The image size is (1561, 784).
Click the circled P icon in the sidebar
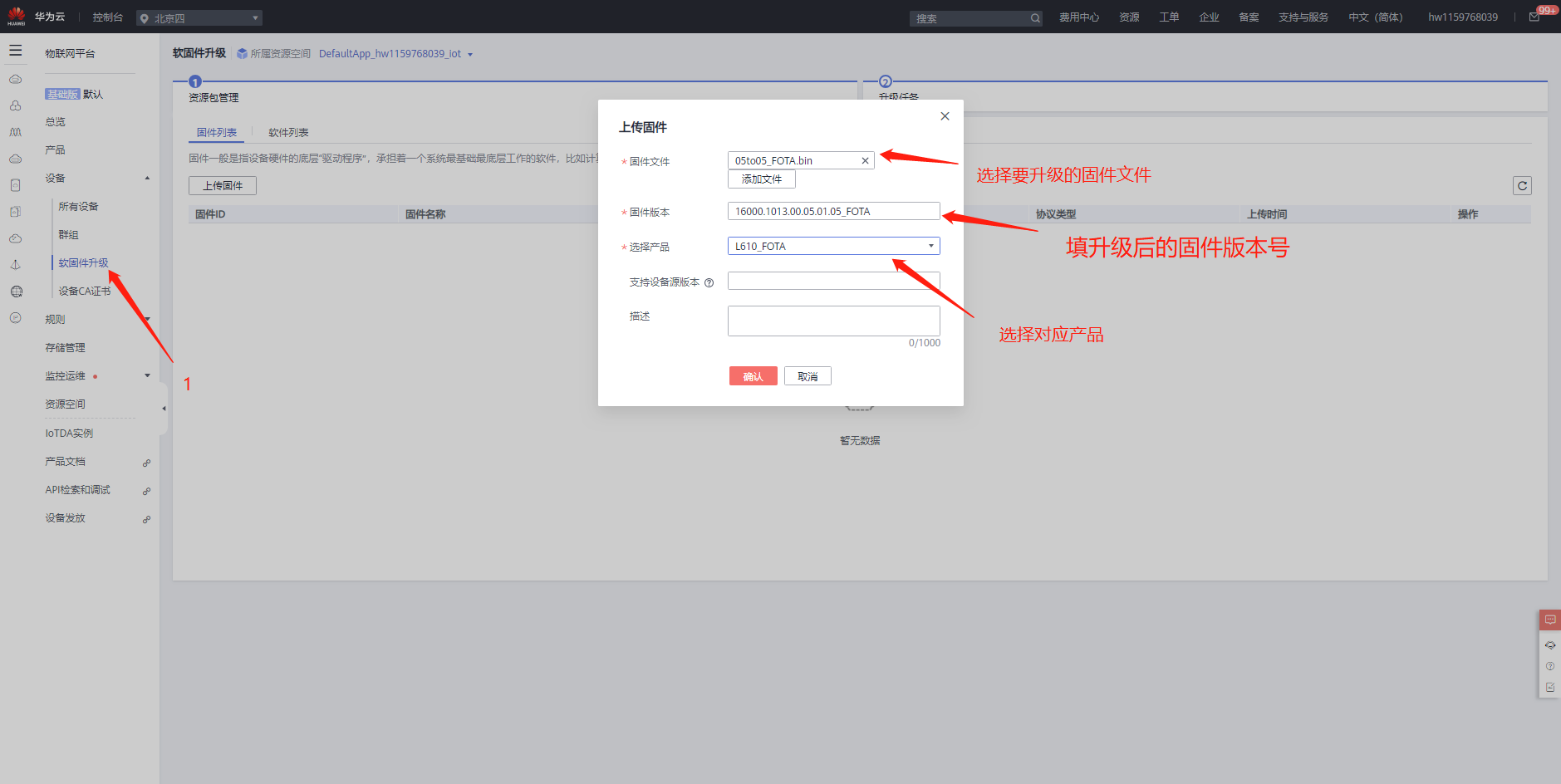(16, 318)
